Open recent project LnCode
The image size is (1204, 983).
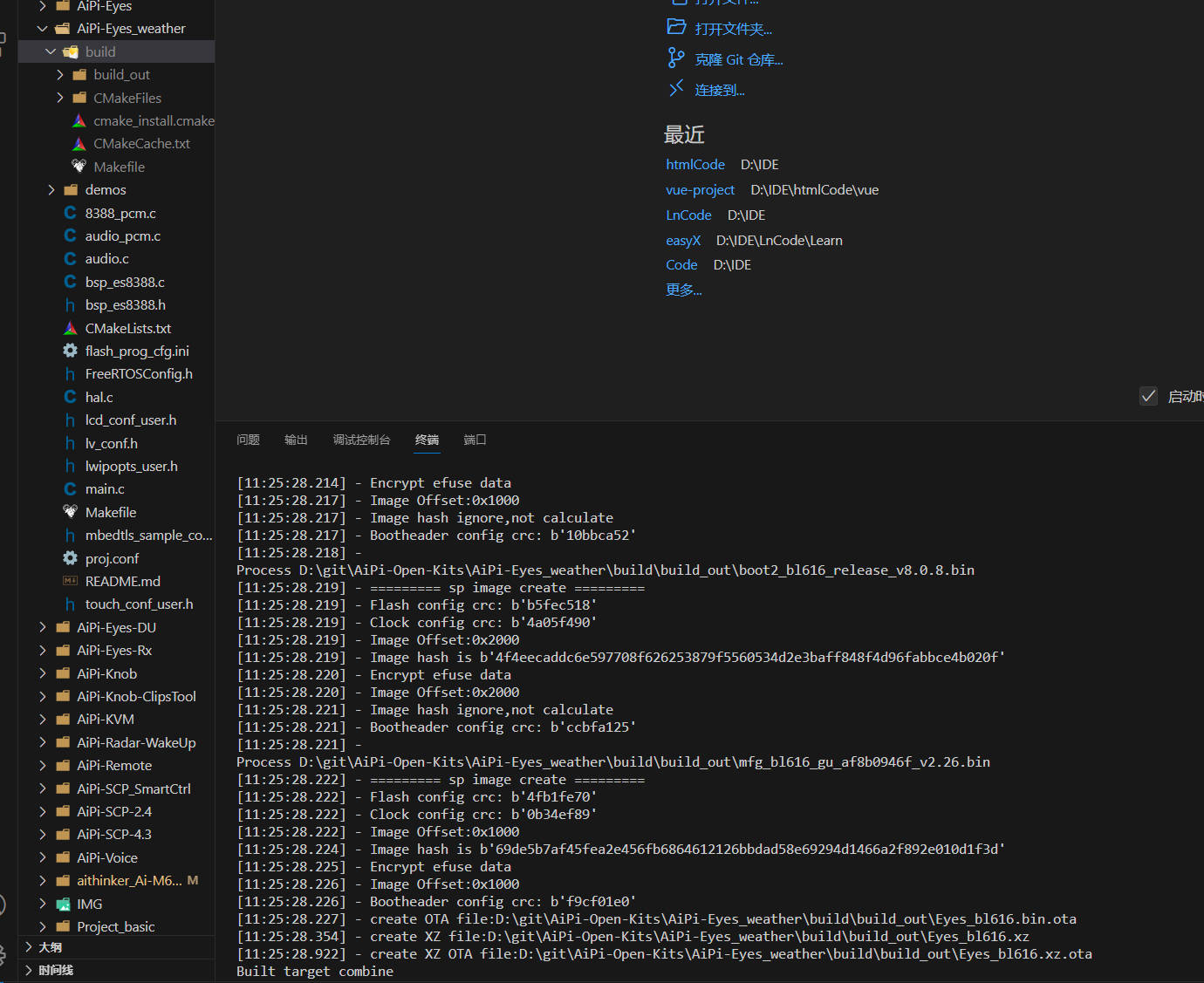click(689, 215)
